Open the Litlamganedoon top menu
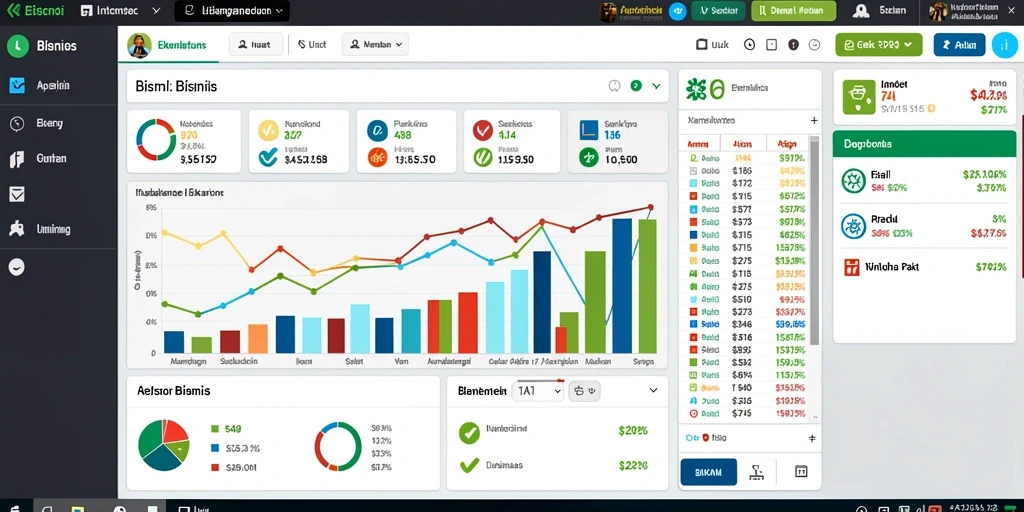1024x512 pixels. (232, 11)
